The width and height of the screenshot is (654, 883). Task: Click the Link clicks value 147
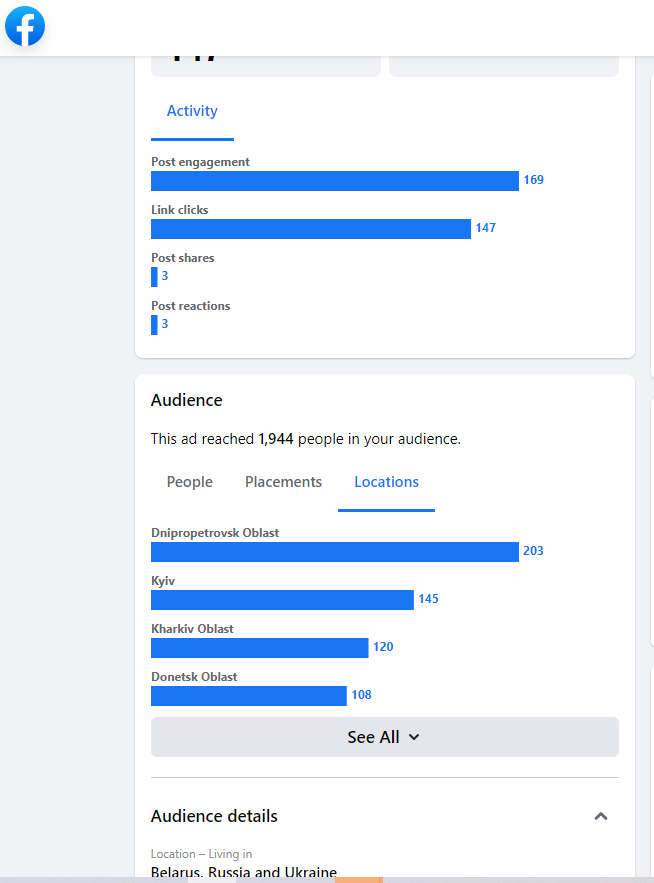[486, 229]
